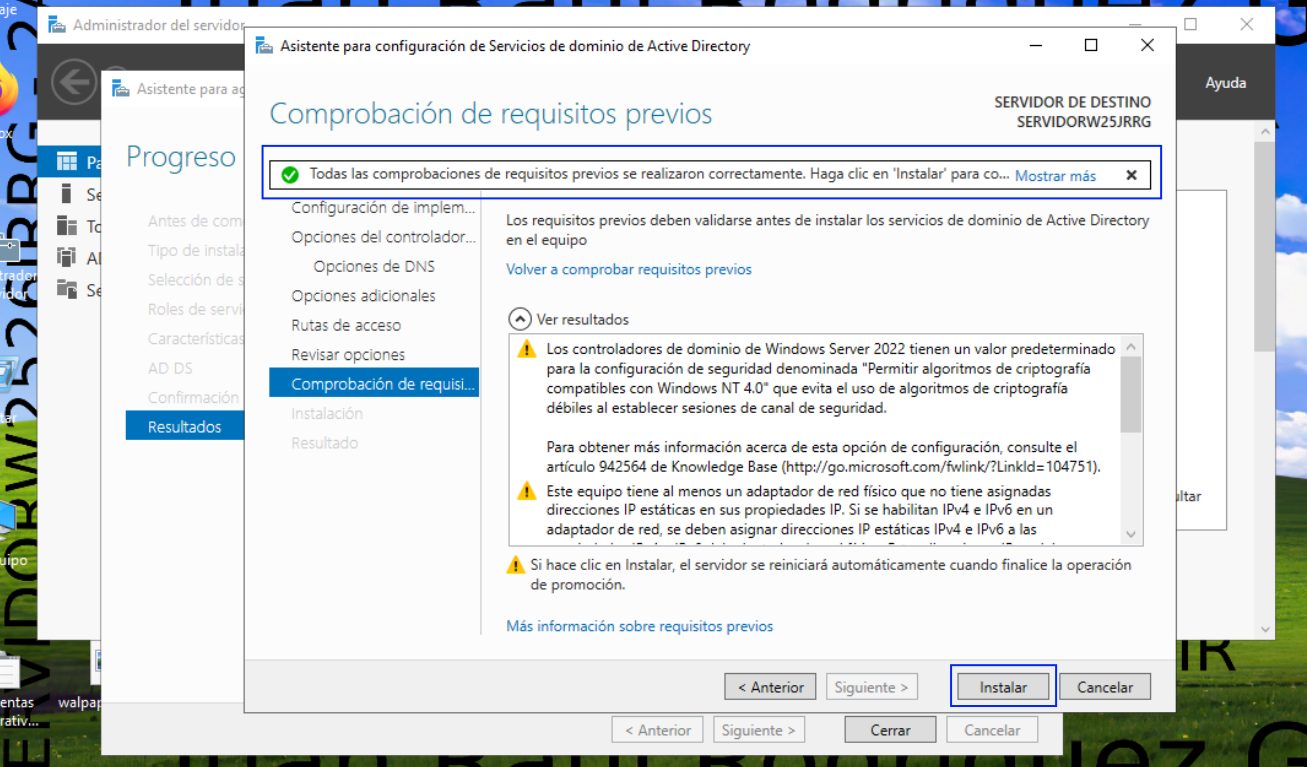Select the 'Comprobación de requisi...' step
This screenshot has width=1307, height=767.
(374, 383)
